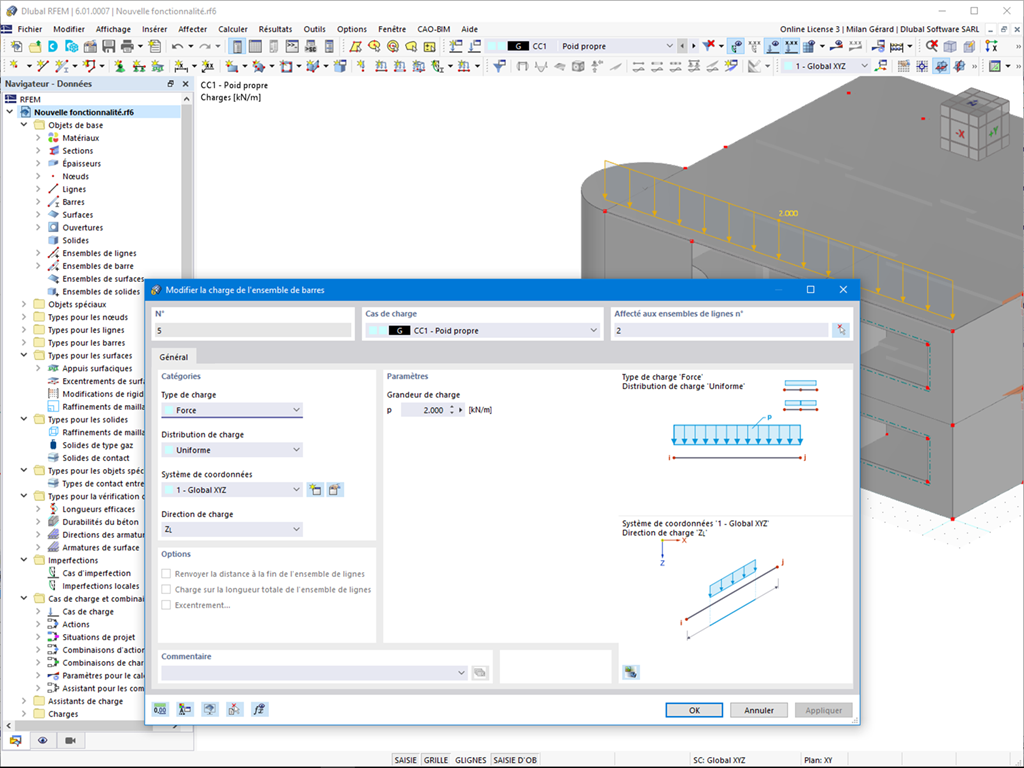Check 'Charge sur la longueur totale' option
The image size is (1024, 768).
(x=167, y=590)
